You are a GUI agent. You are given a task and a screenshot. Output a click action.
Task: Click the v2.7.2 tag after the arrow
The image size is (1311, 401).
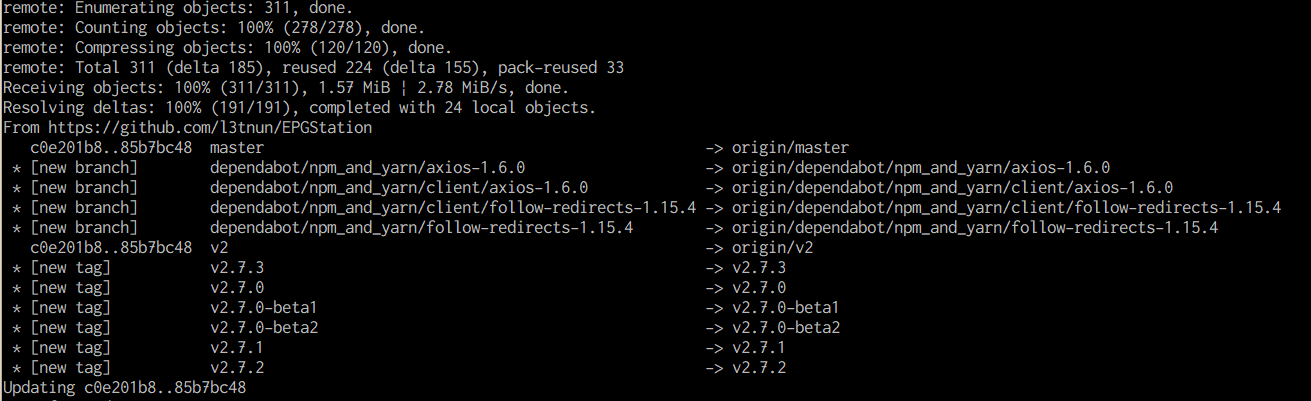click(759, 367)
